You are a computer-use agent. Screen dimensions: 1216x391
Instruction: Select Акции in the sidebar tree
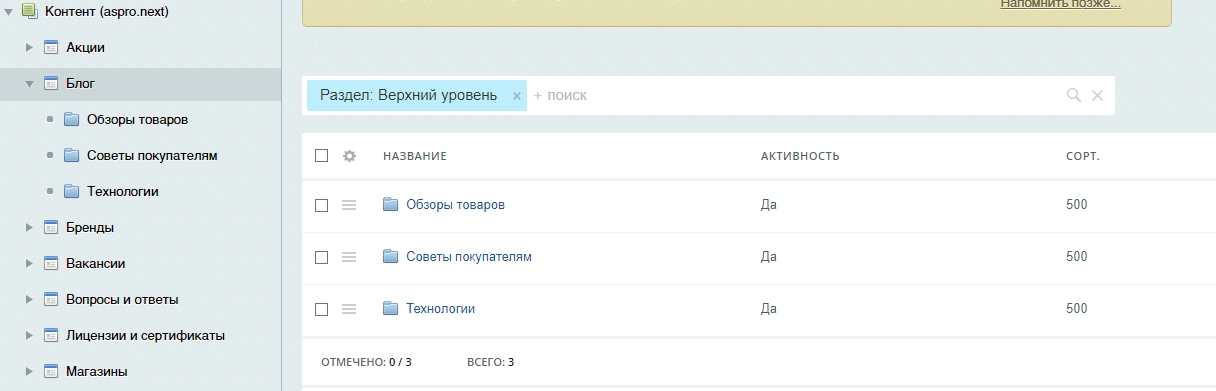85,47
